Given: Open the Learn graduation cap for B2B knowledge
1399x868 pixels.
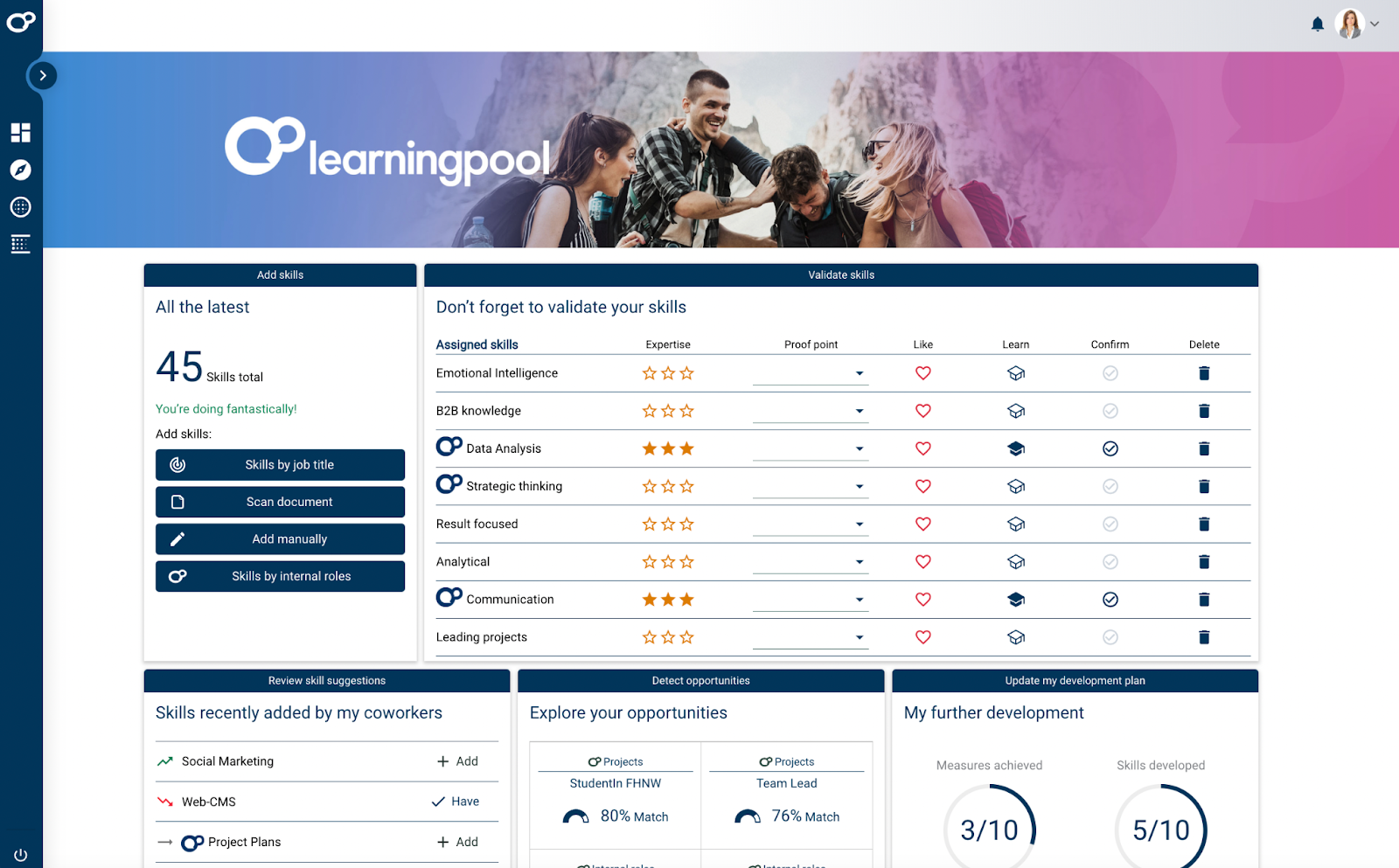Looking at the screenshot, I should pyautogui.click(x=1015, y=411).
